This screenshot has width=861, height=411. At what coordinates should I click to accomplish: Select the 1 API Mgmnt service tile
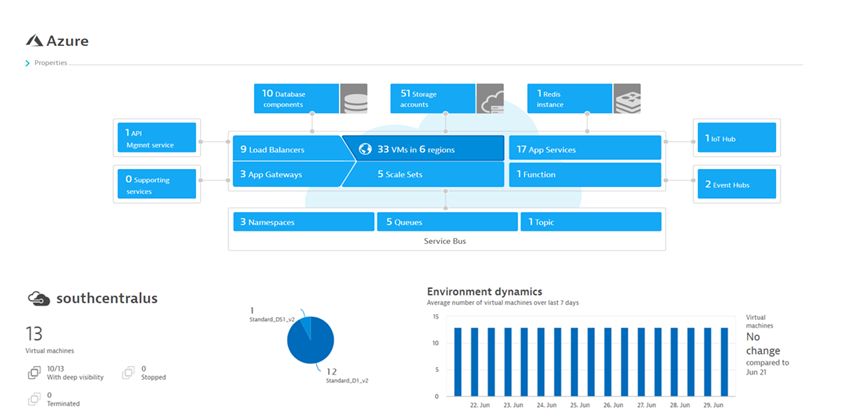coord(157,137)
